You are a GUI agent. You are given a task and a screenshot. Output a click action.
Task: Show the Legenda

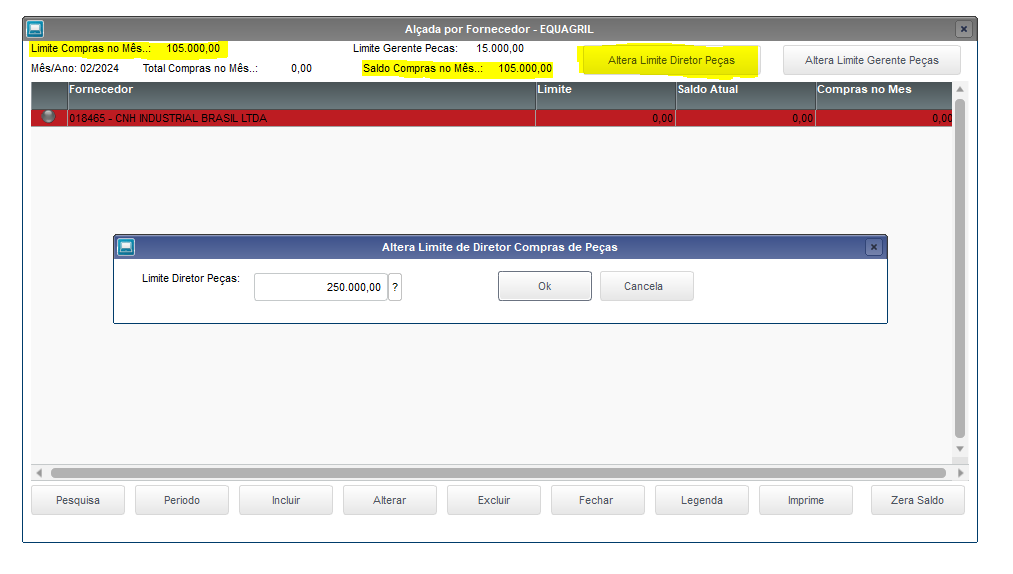tap(702, 500)
